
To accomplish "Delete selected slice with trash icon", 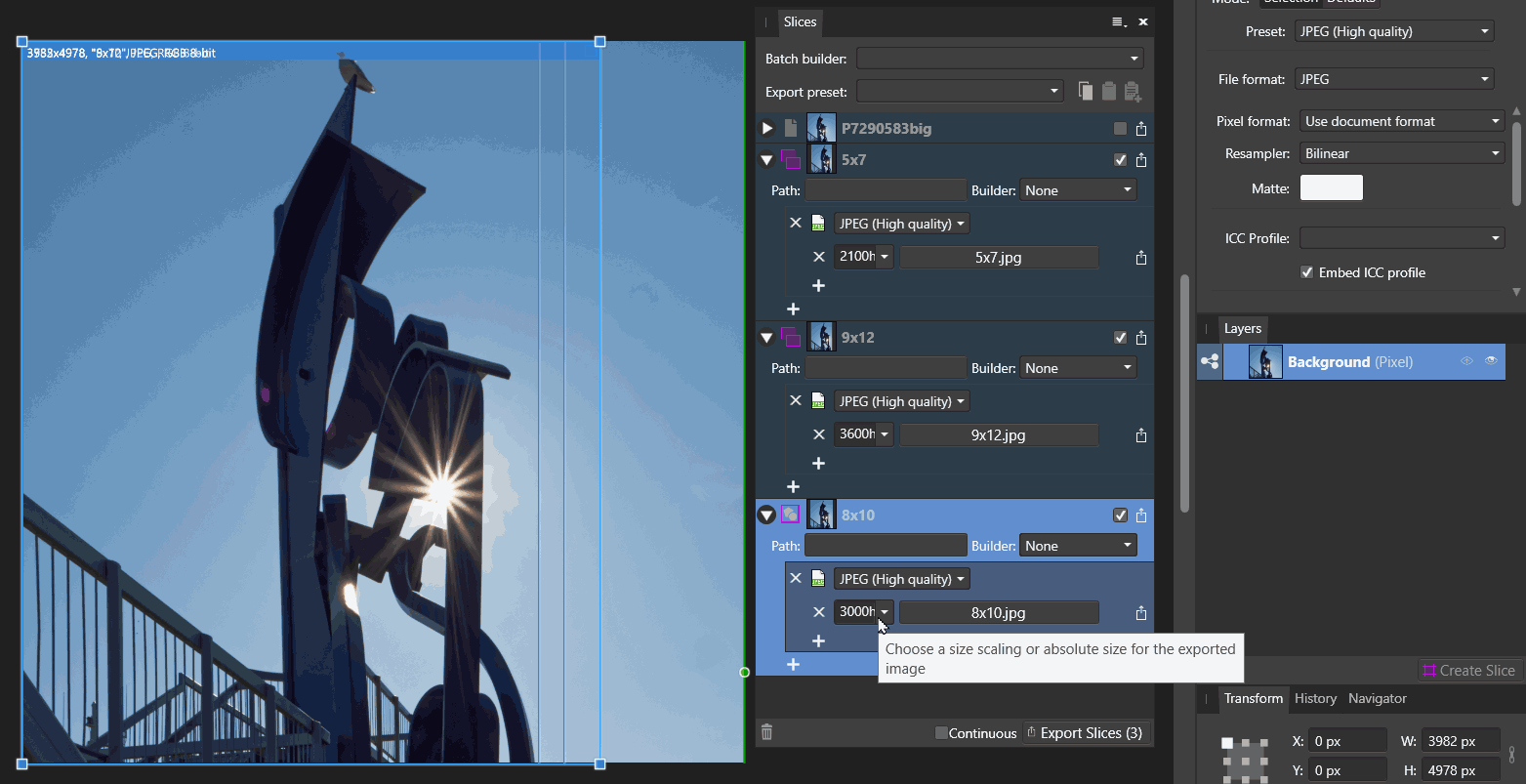I will (x=767, y=732).
